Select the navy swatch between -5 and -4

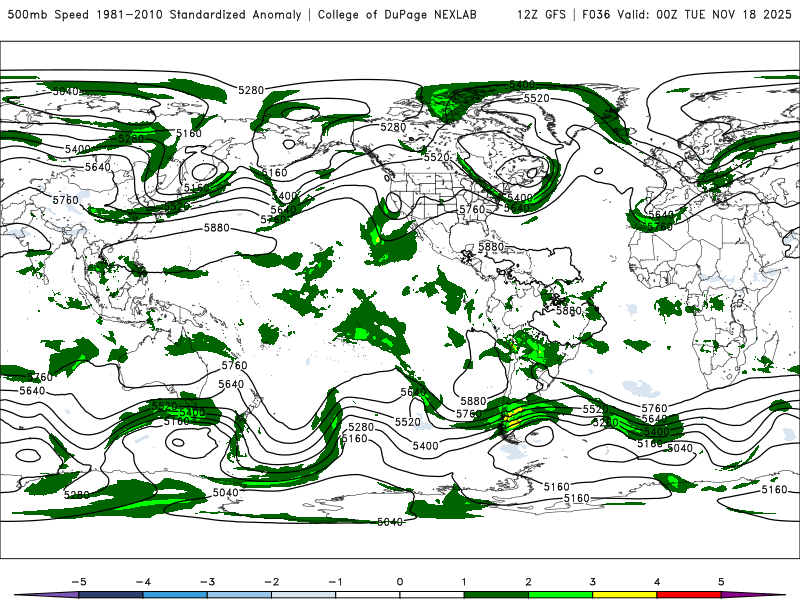tap(111, 595)
